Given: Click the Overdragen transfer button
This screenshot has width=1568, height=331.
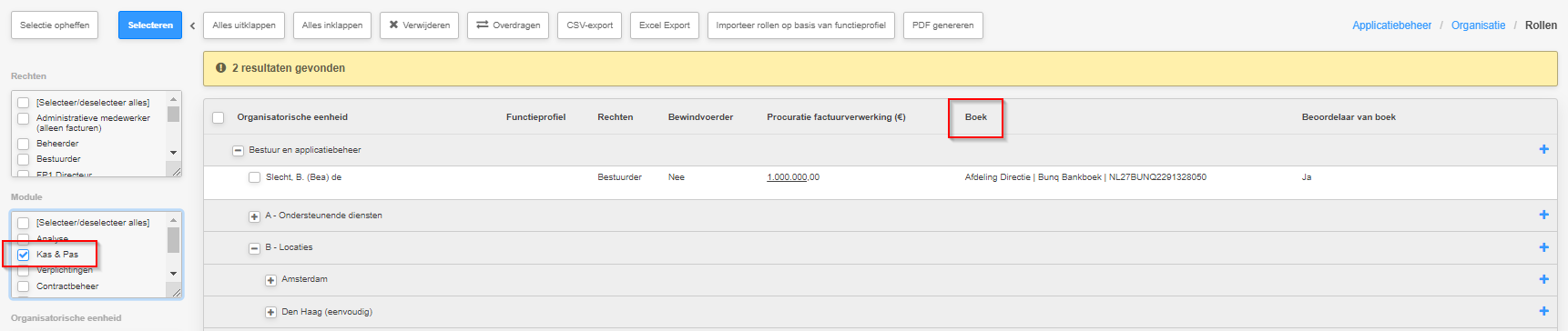Looking at the screenshot, I should [x=508, y=25].
